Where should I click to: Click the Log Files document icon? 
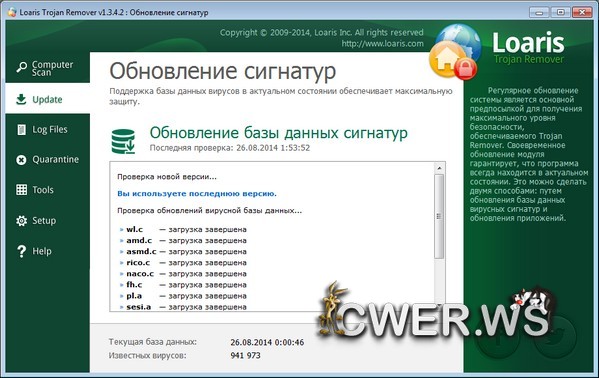click(21, 130)
